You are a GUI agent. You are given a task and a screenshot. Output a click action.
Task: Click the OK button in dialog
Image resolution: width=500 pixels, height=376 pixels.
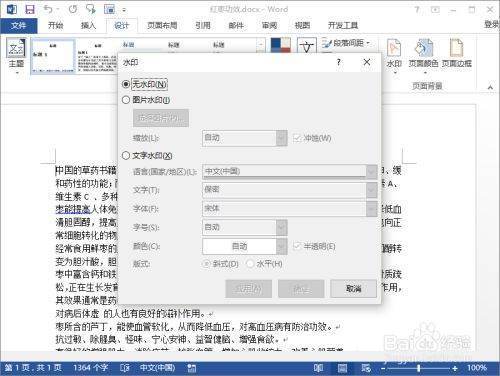(301, 289)
